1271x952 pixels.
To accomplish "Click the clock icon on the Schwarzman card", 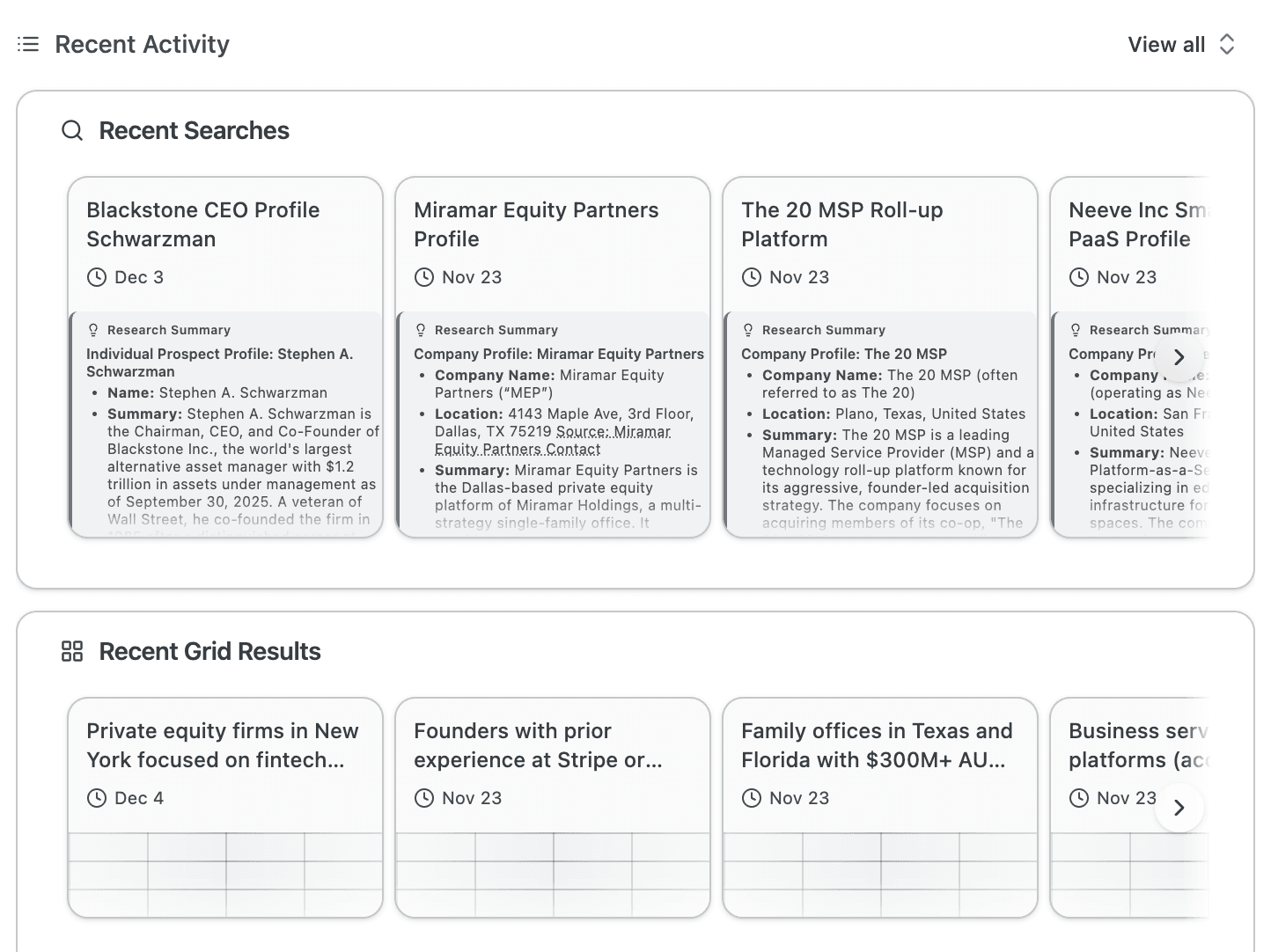I will pos(96,276).
